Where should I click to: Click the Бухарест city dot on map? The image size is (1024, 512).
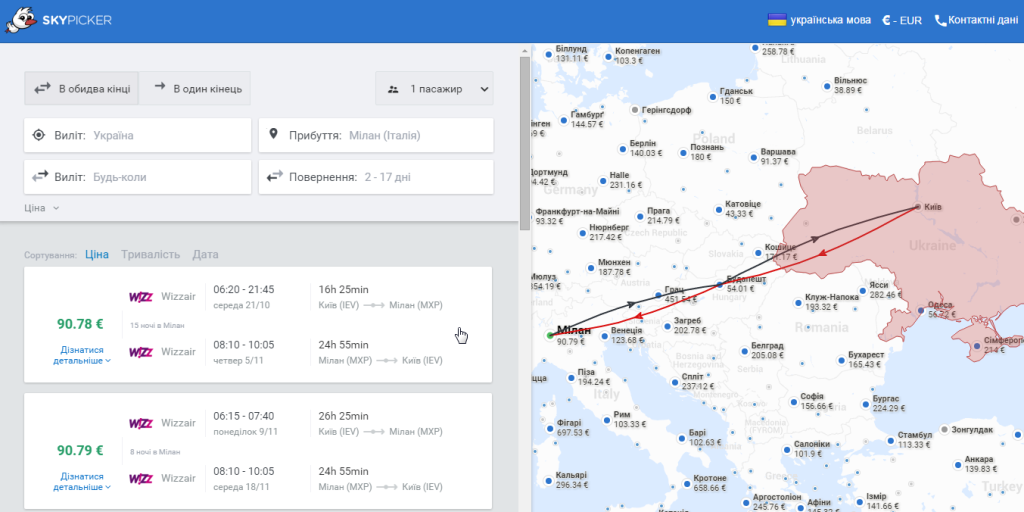[841, 359]
